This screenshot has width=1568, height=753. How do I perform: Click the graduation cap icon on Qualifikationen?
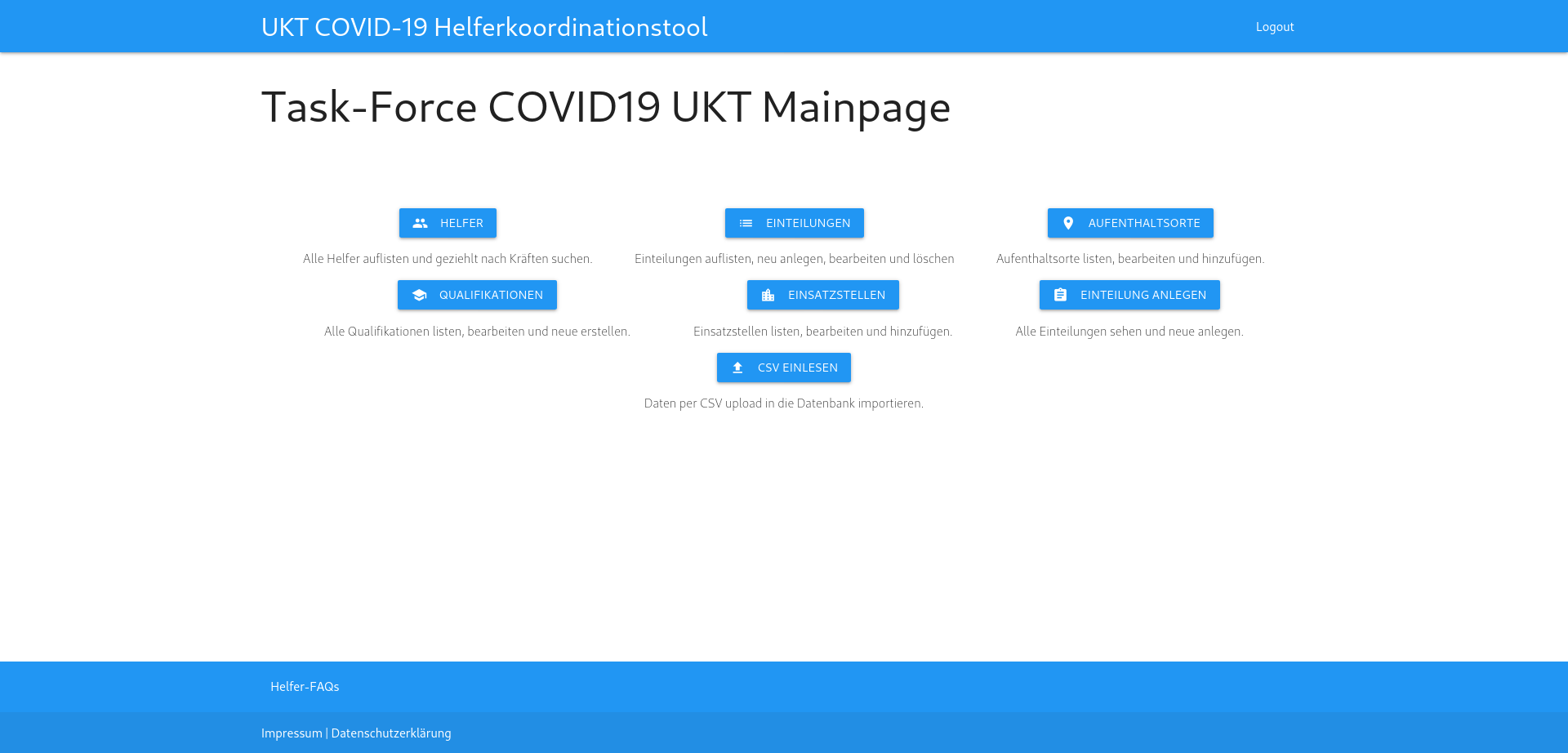419,295
